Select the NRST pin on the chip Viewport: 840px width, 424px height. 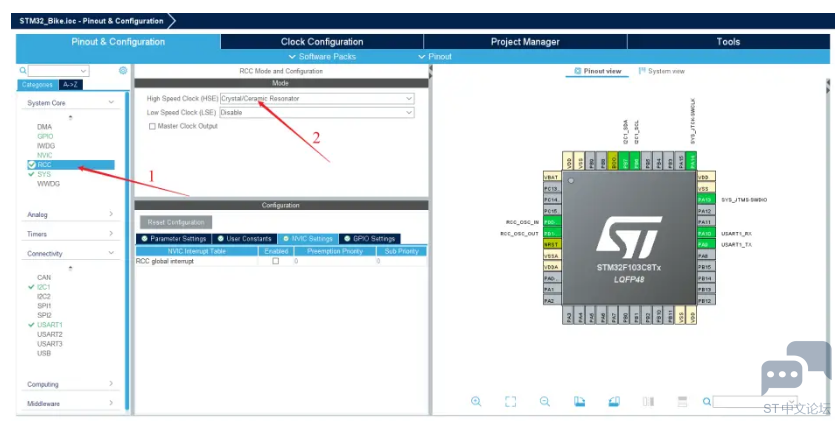coord(552,244)
